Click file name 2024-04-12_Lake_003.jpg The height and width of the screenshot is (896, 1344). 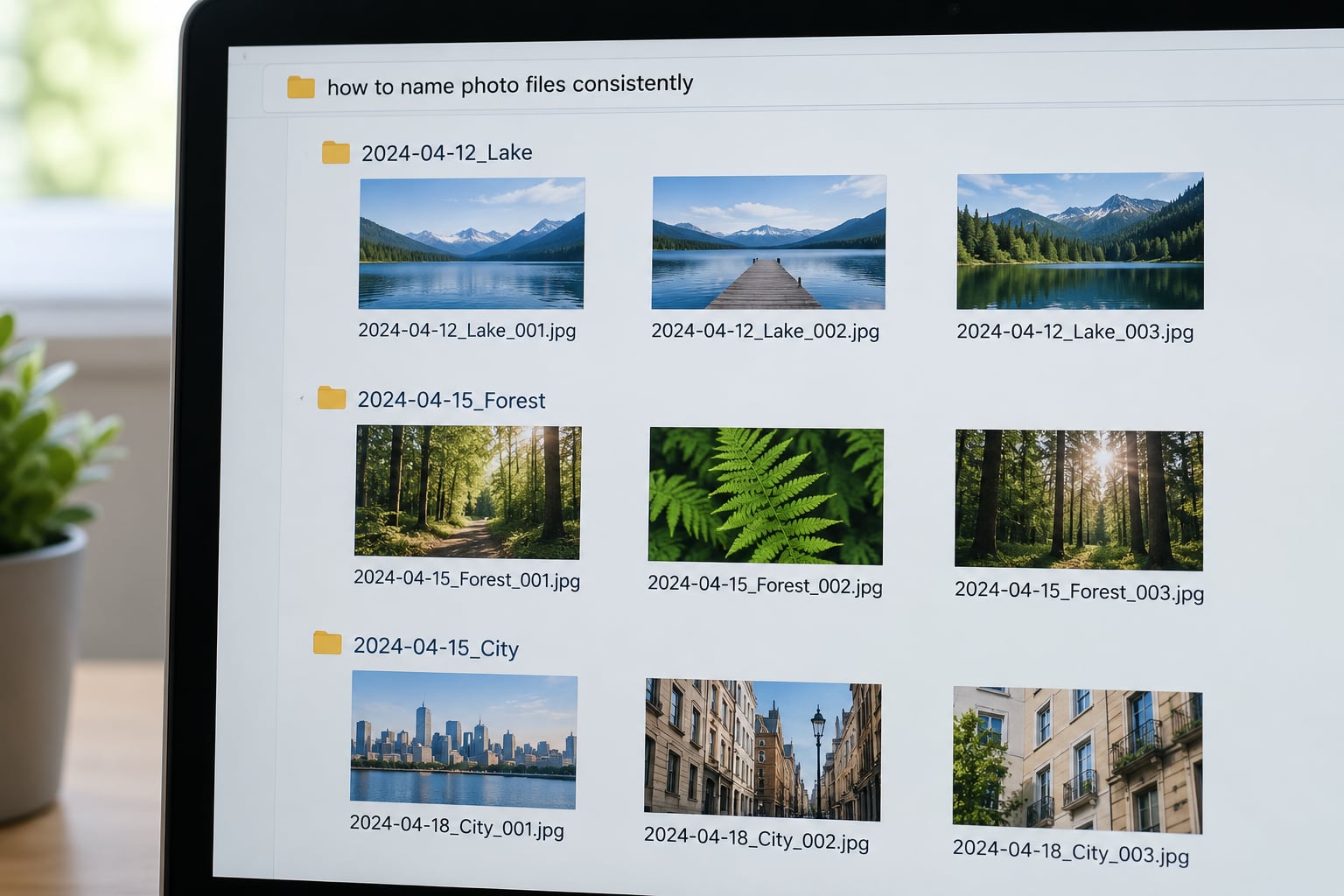tap(1074, 332)
